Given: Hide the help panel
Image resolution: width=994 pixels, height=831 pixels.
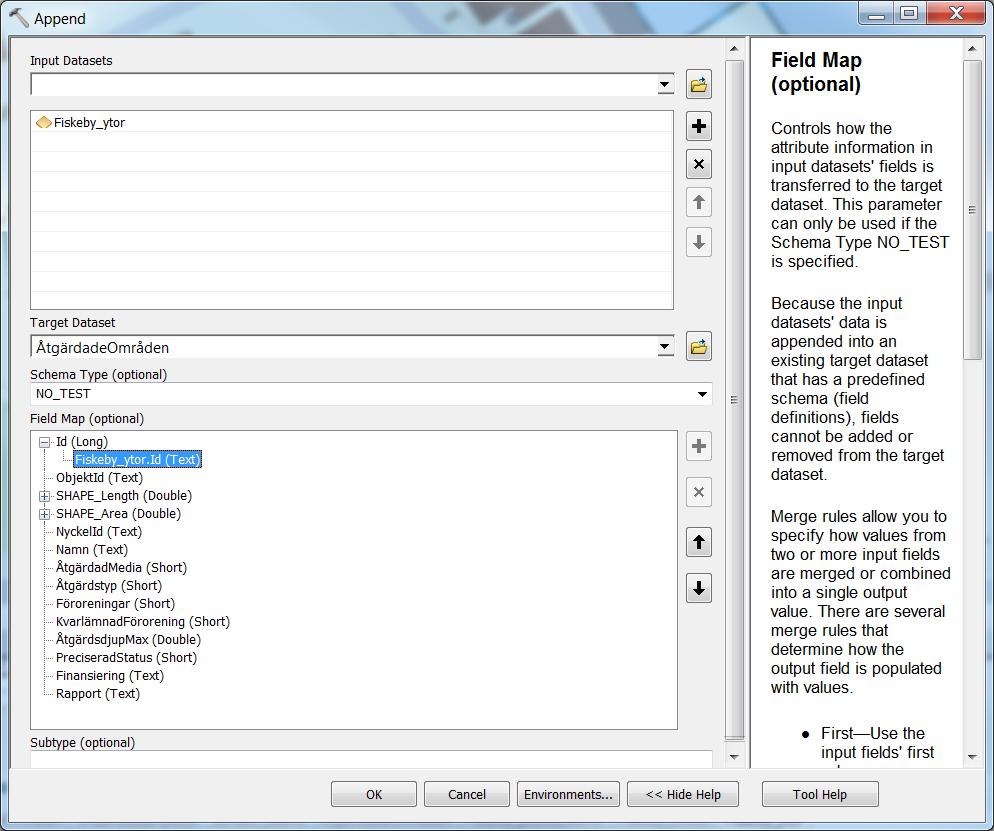Looking at the screenshot, I should pos(683,794).
